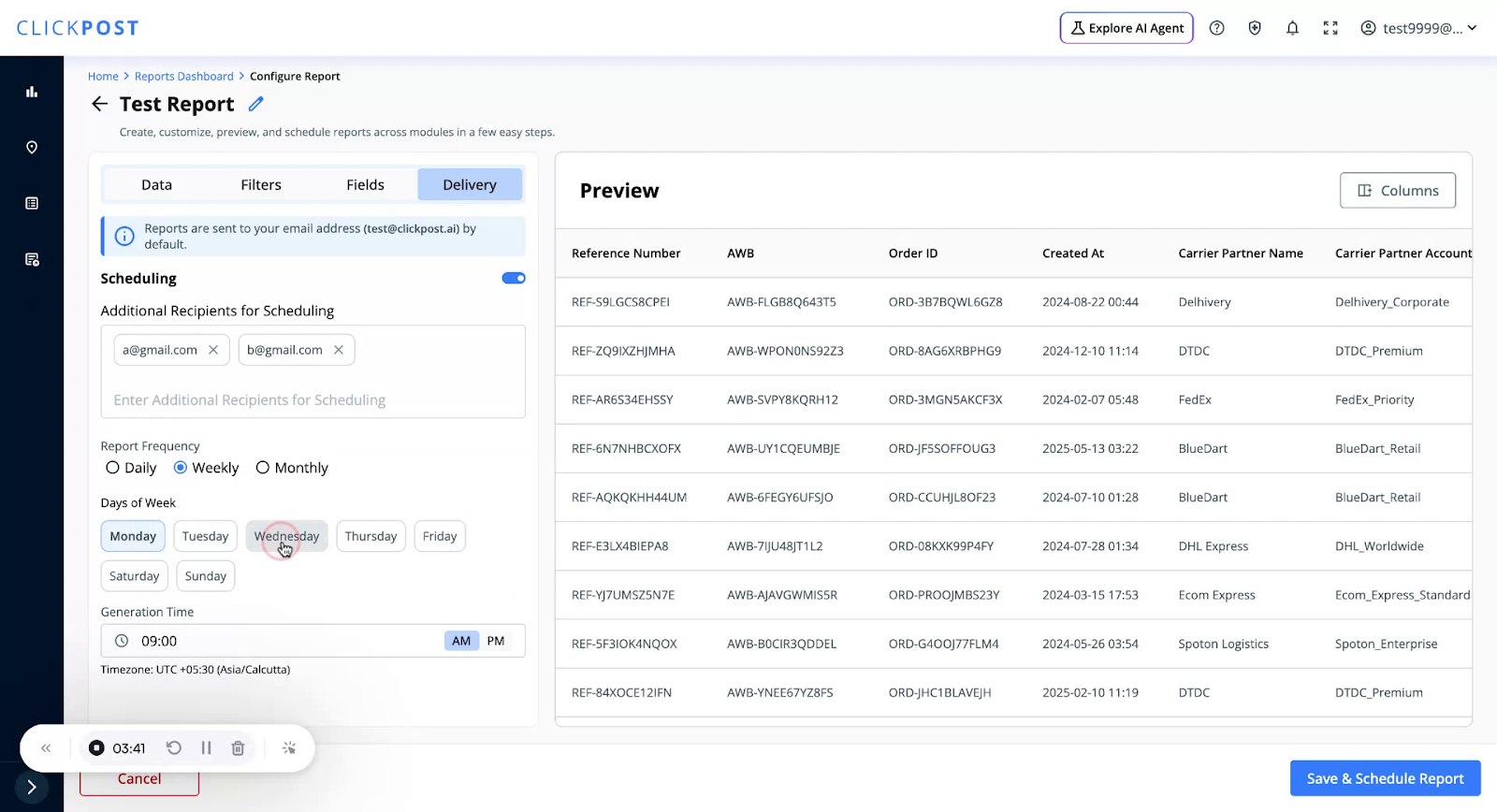Viewport: 1497px width, 812px height.
Task: Open the notifications bell icon
Action: click(1292, 28)
